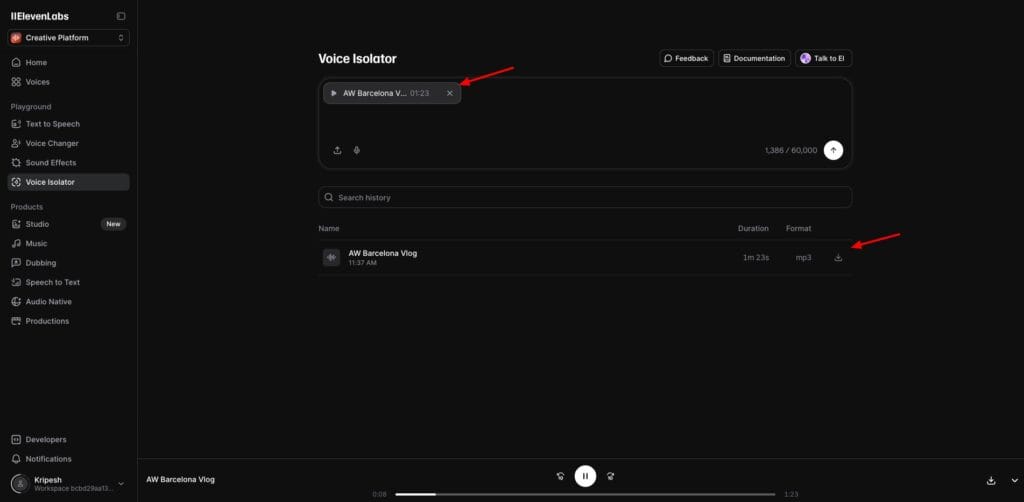Screen dimensions: 1024x502
Task: Expand the Kripesh workspace account menu
Action: (121, 483)
